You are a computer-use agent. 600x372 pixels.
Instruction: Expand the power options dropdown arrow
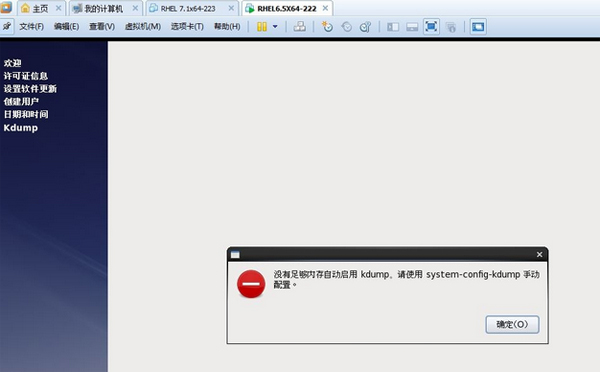[275, 27]
